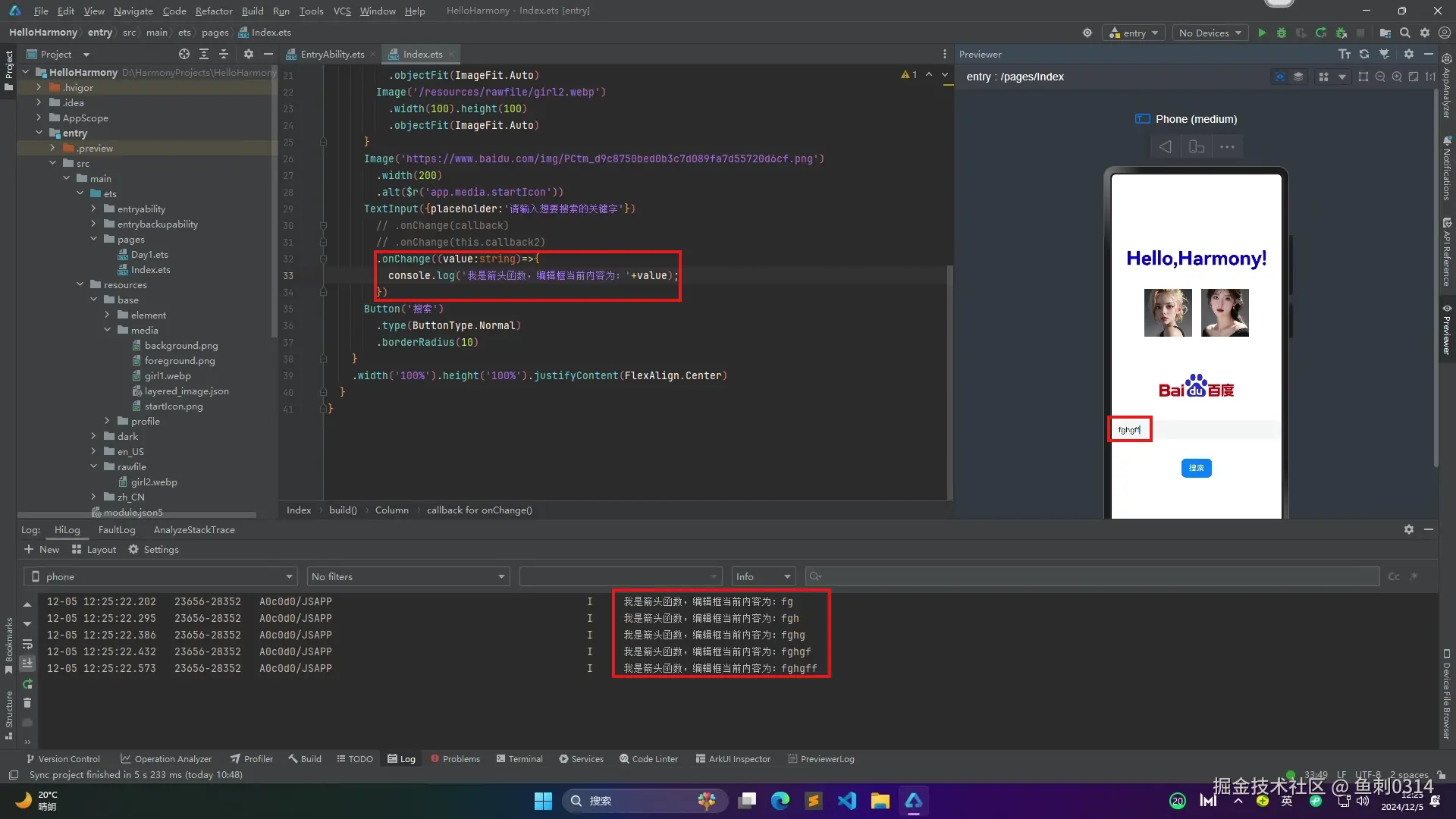Run the entry app with green play icon
The image size is (1456, 819).
1262,33
